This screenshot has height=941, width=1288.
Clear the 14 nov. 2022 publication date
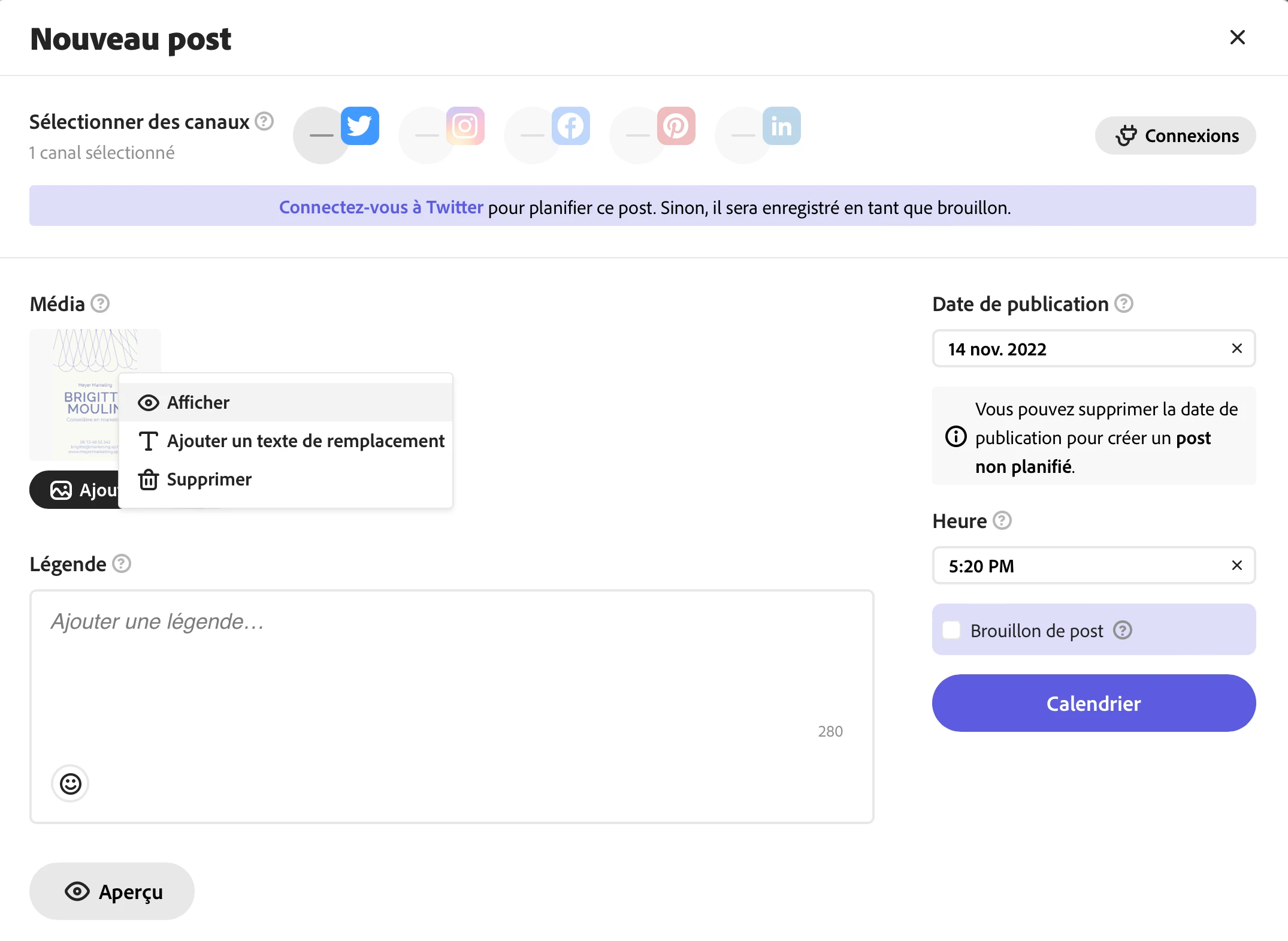coord(1236,348)
